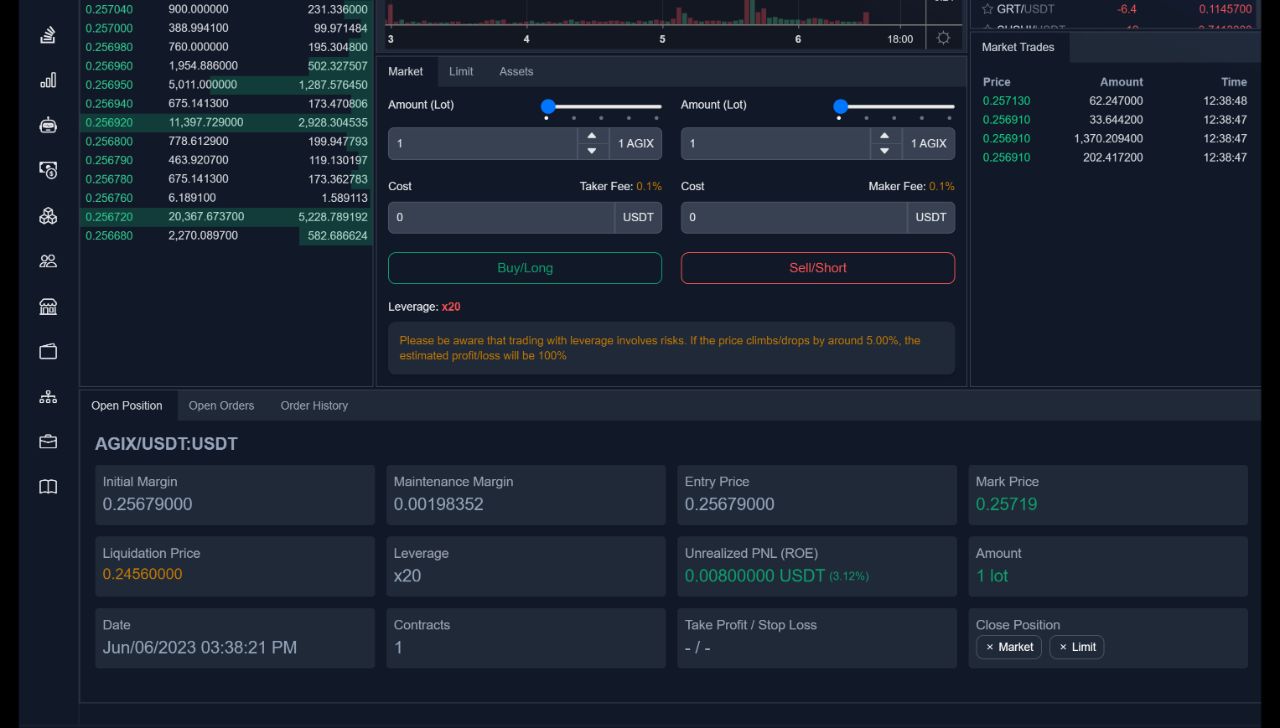
Task: Click the Sell/Short button
Action: pyautogui.click(x=817, y=268)
